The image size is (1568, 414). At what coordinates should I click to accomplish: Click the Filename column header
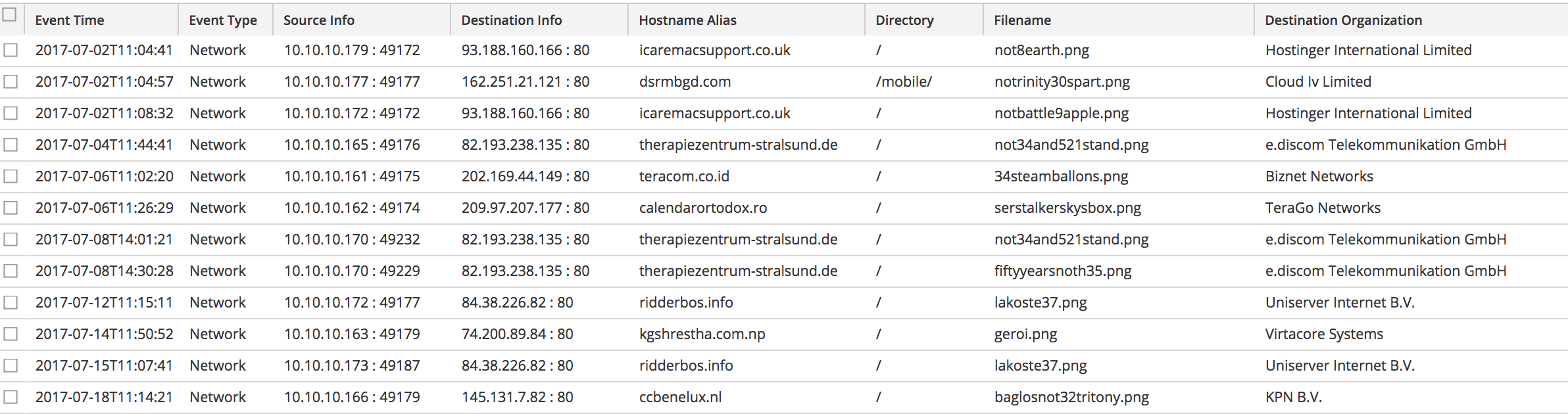tap(1023, 20)
